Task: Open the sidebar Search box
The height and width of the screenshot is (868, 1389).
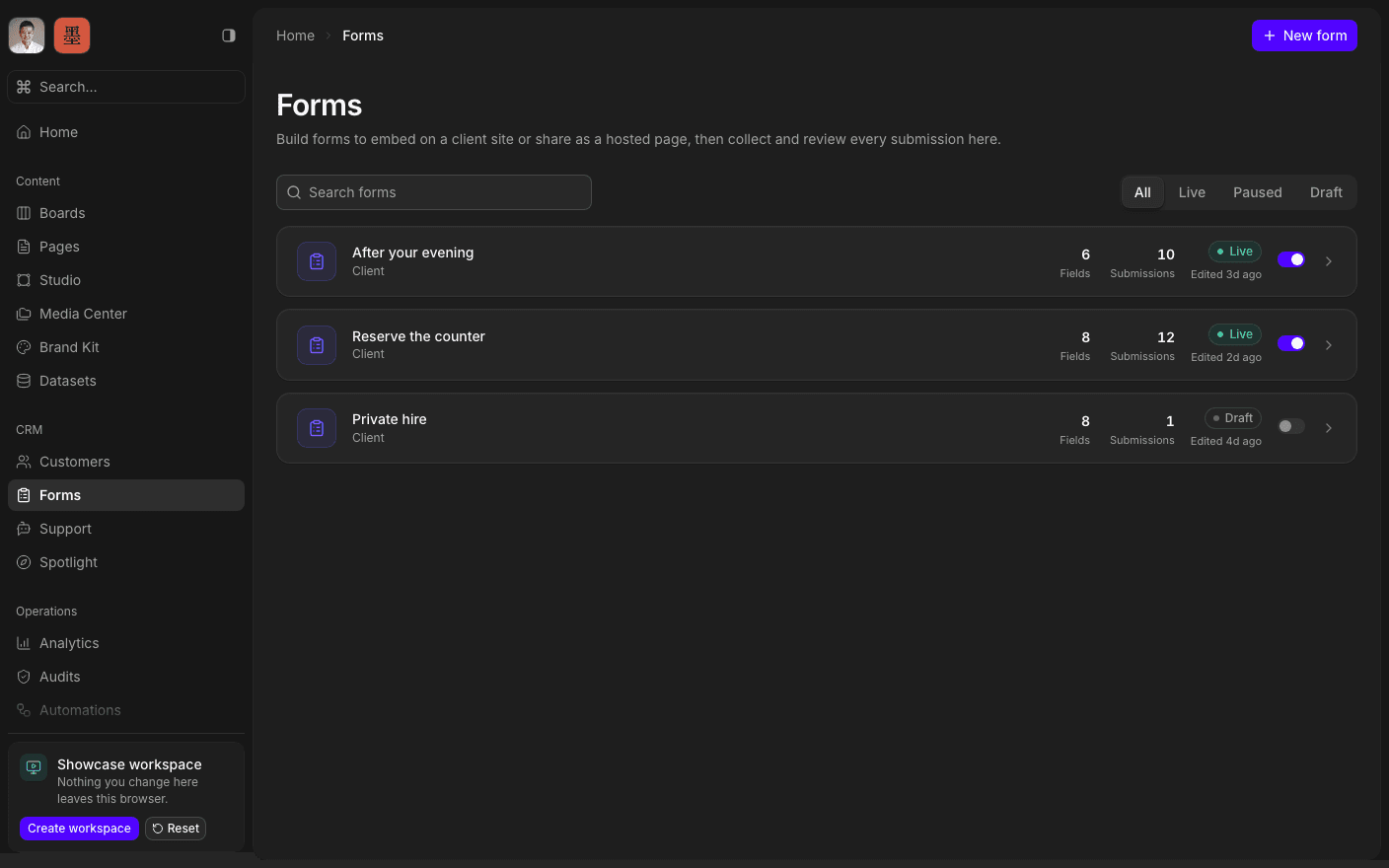Action: point(126,87)
